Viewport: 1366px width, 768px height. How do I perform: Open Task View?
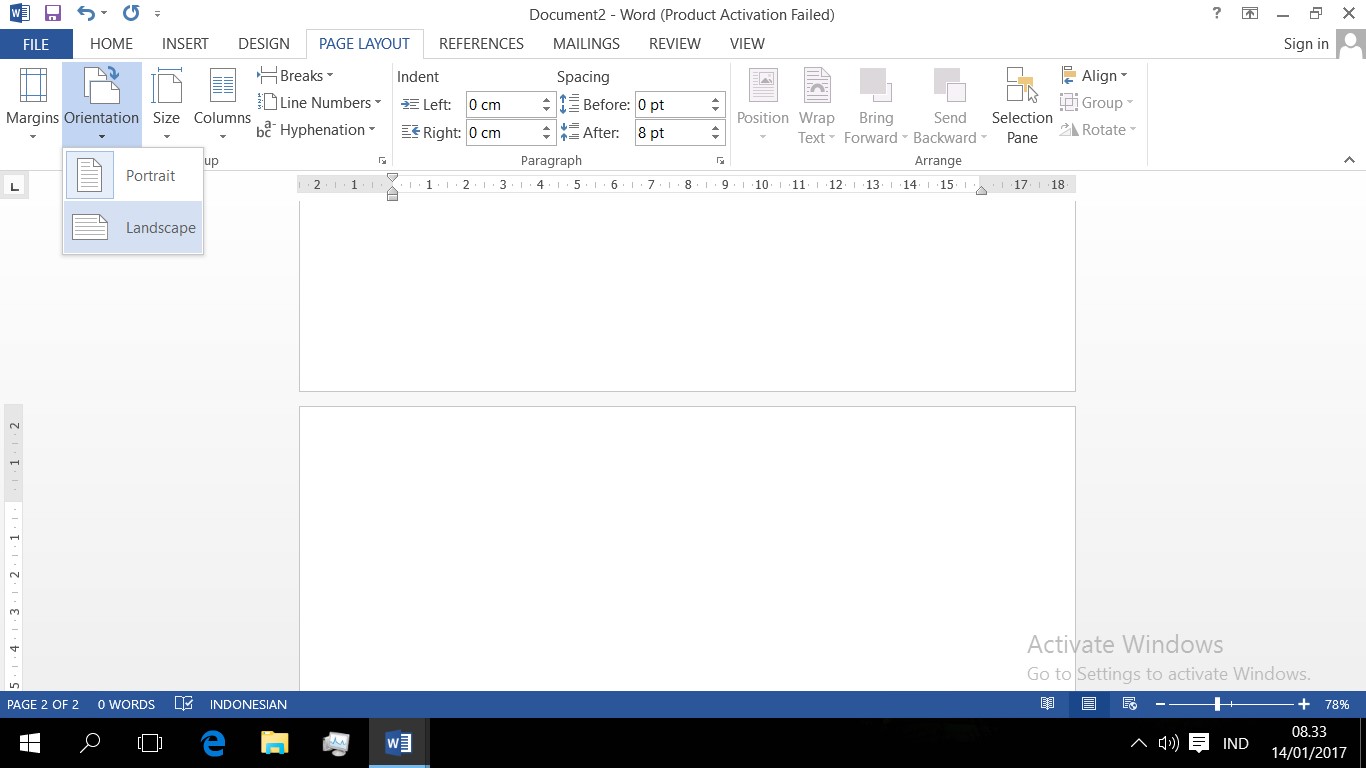150,743
